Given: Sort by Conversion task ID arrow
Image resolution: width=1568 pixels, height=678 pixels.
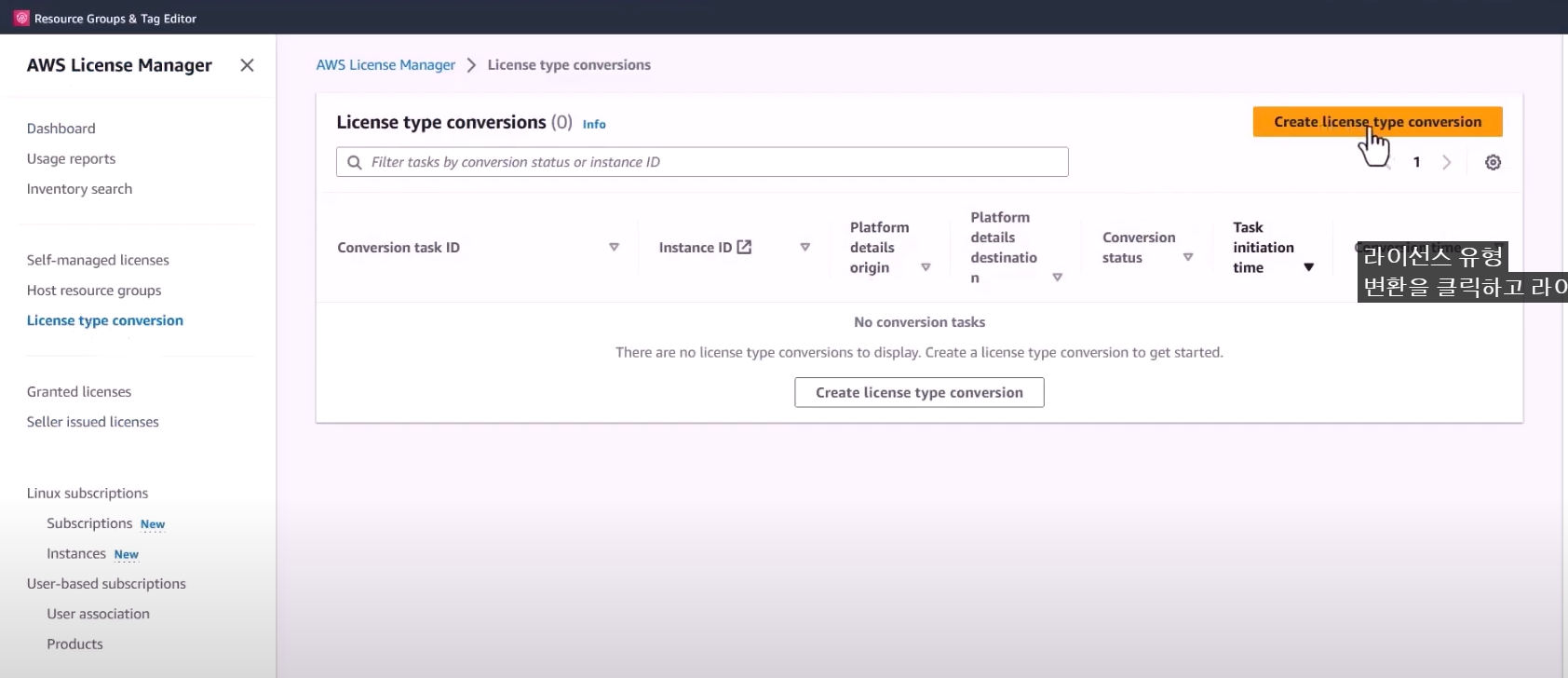Looking at the screenshot, I should 614,247.
